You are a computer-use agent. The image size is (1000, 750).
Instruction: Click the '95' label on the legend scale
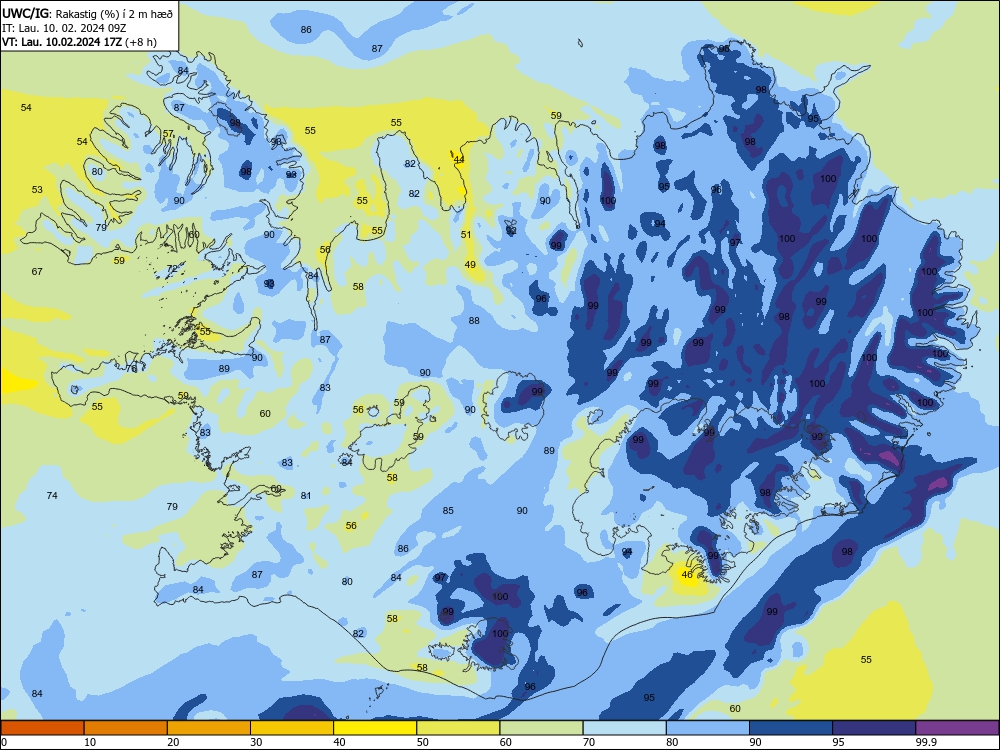[x=839, y=742]
